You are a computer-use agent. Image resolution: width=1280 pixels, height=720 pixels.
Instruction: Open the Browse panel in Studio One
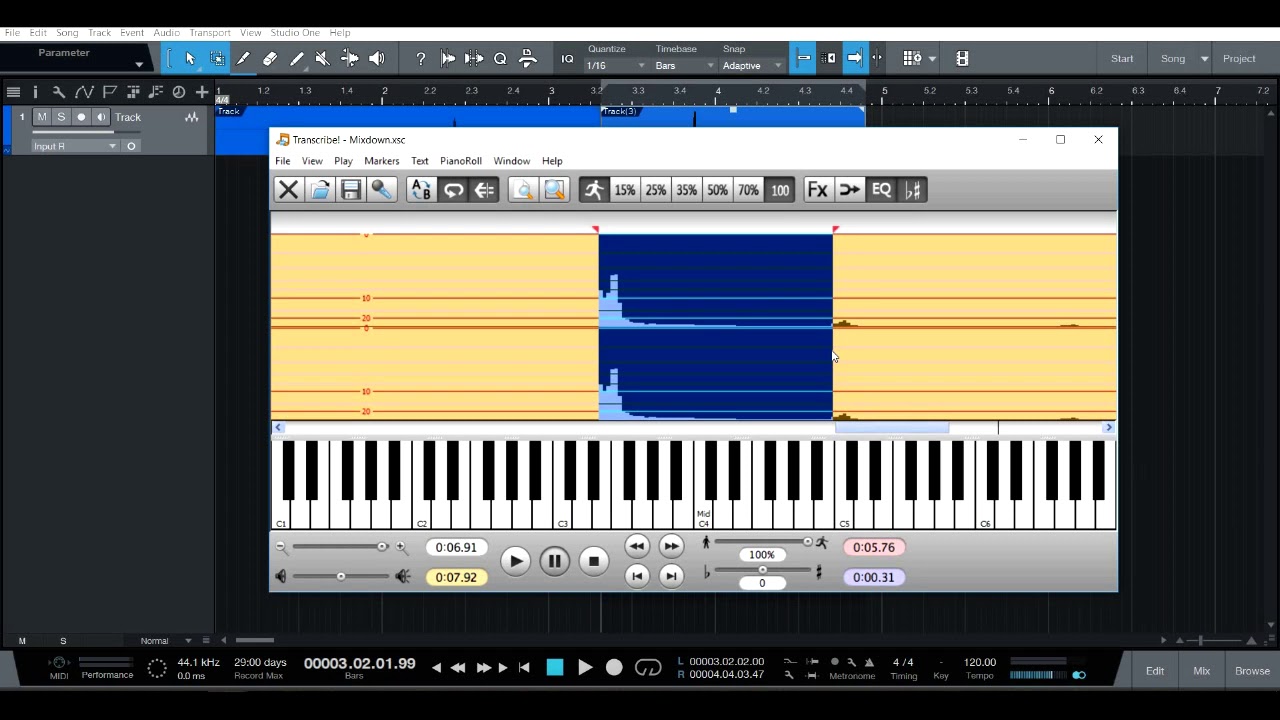pyautogui.click(x=1252, y=671)
